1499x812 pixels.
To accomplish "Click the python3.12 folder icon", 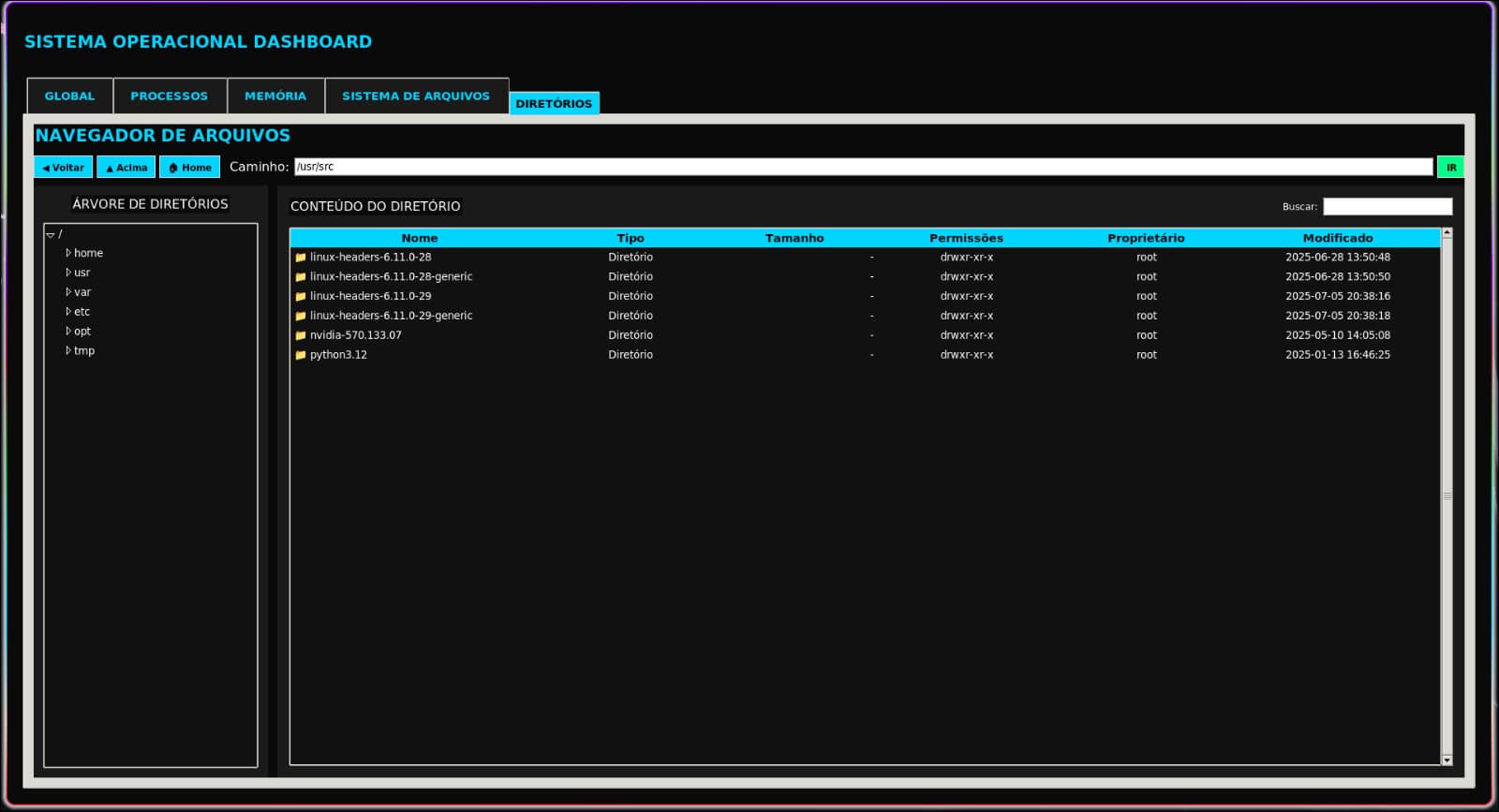I will (x=301, y=355).
